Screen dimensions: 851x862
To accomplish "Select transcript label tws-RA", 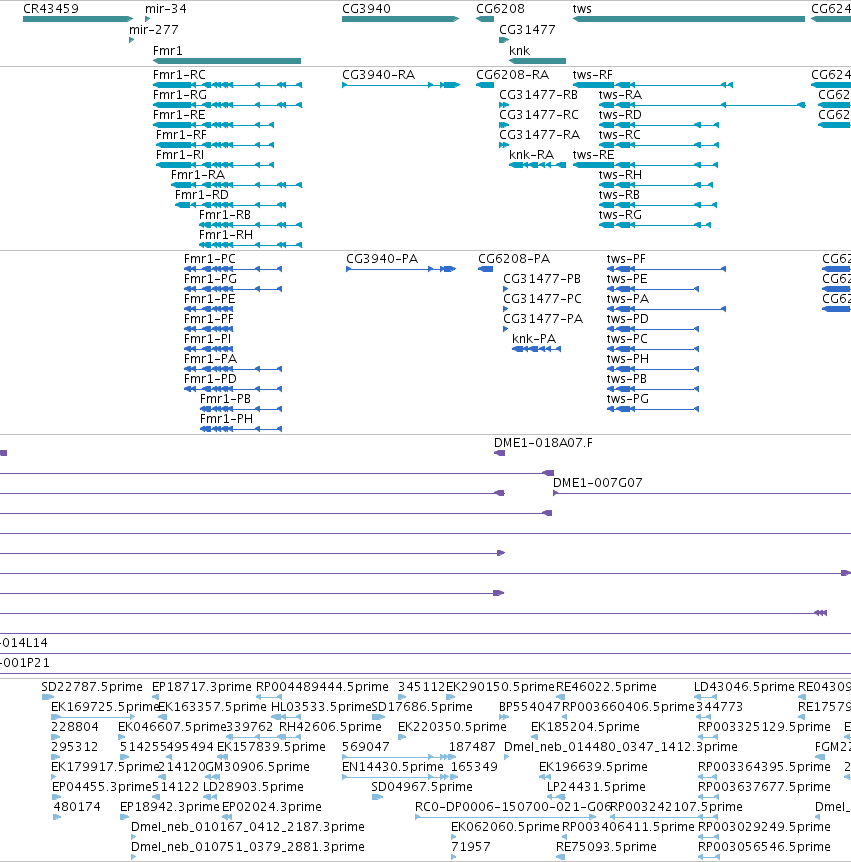I will pos(620,95).
